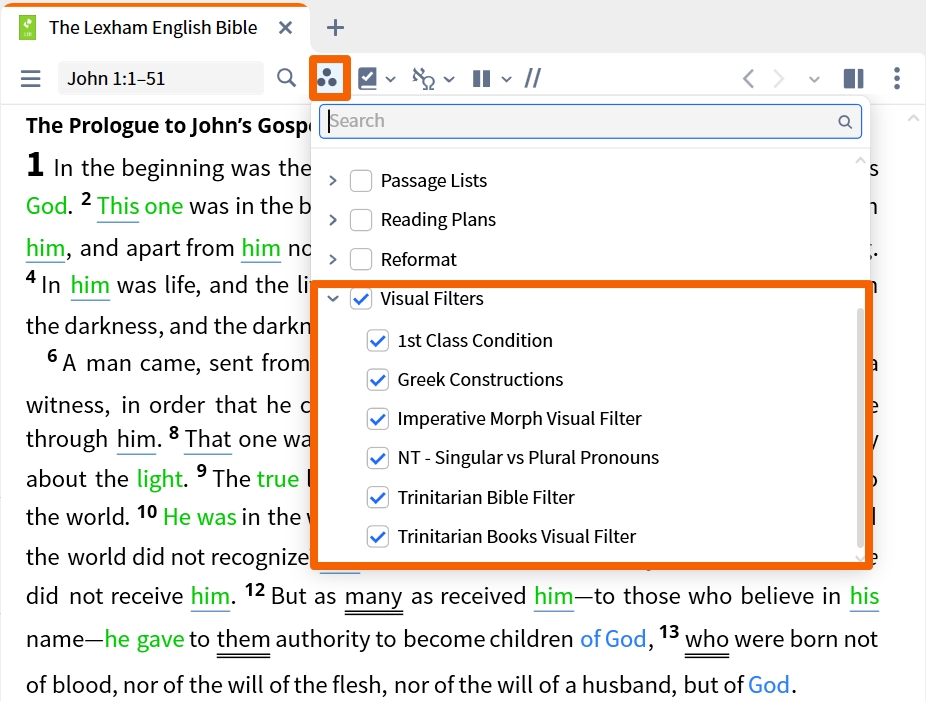Click double-underlined word 'them' in verse 12
The height and width of the screenshot is (701, 926).
click(243, 640)
